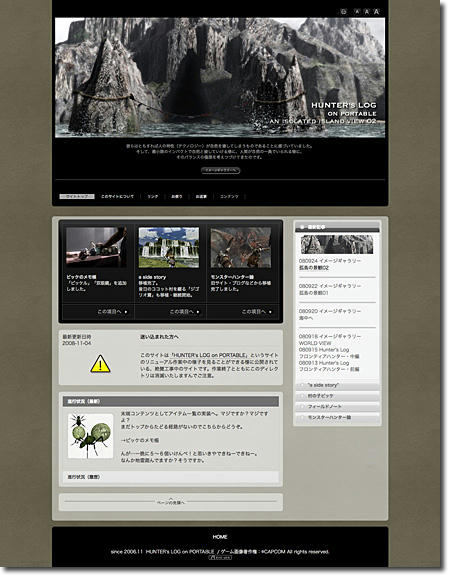Click the AN ISOLATED ISLAND VIEW 02 caption

click(x=323, y=121)
